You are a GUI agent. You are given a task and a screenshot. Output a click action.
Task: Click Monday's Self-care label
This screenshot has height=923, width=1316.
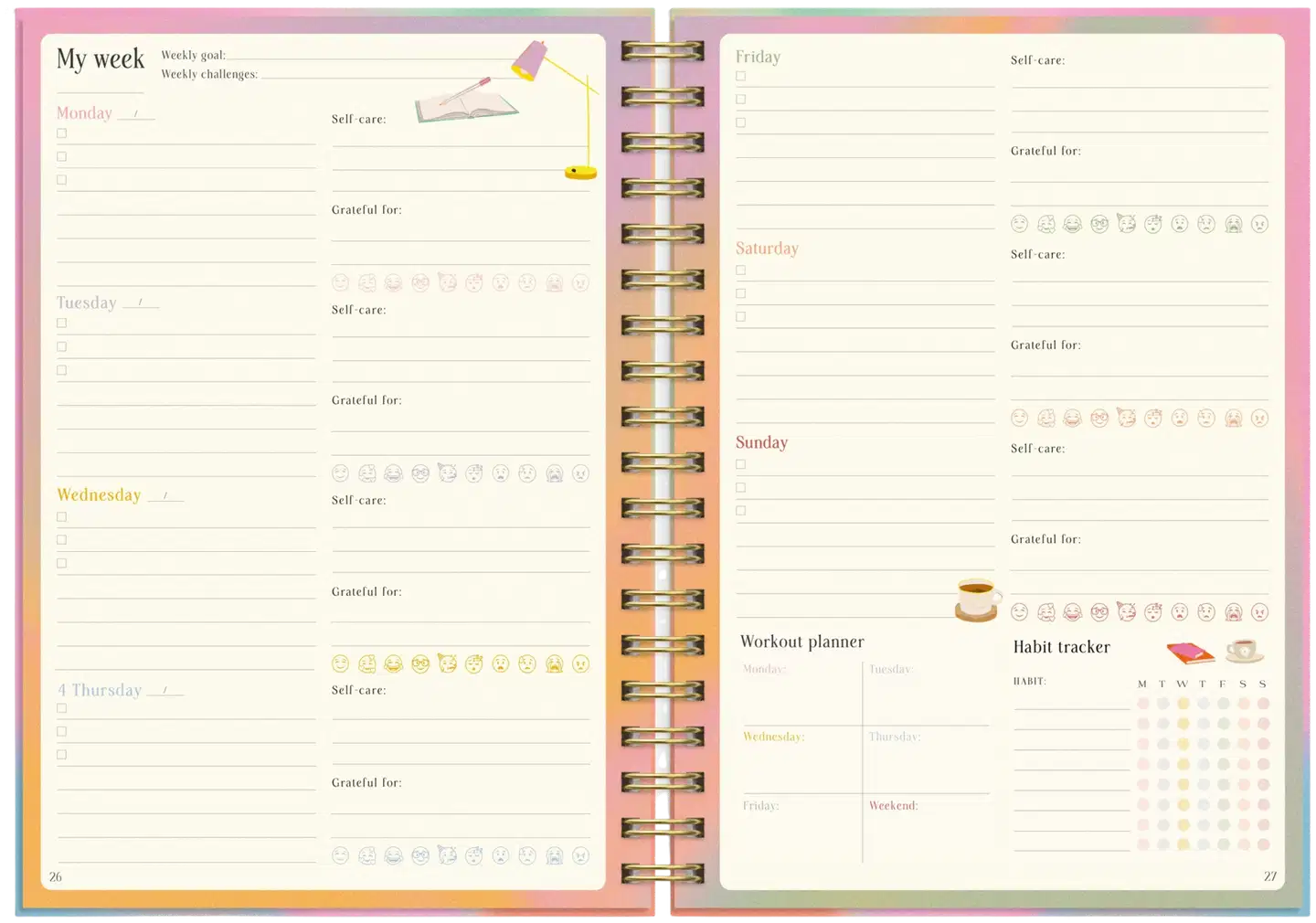(358, 120)
